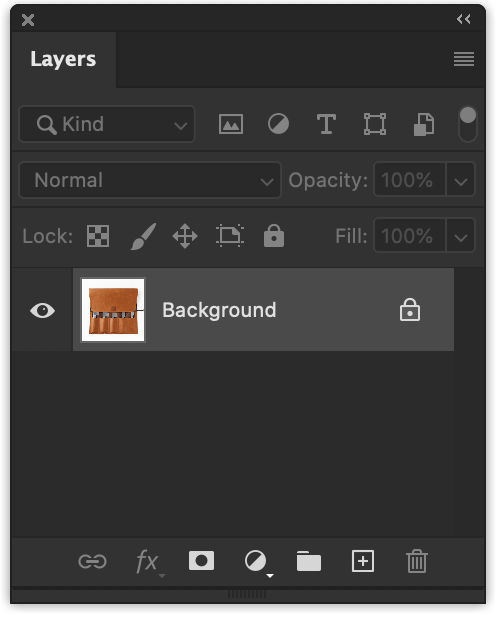Add layer mask icon
496x618 pixels.
201,560
